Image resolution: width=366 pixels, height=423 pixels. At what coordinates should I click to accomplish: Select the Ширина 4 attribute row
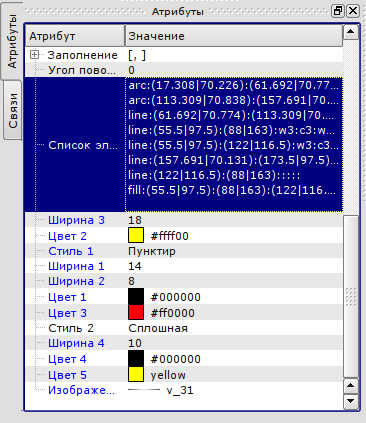point(184,343)
